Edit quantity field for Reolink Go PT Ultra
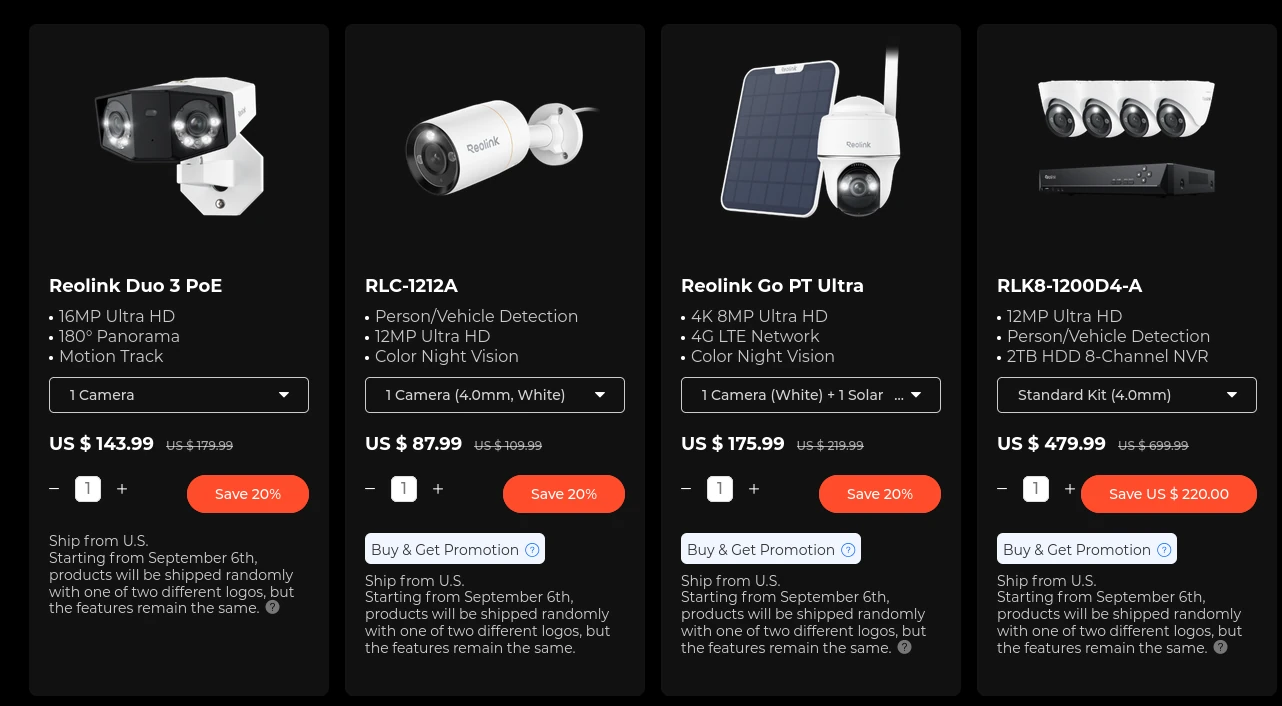The image size is (1282, 706). pos(720,489)
